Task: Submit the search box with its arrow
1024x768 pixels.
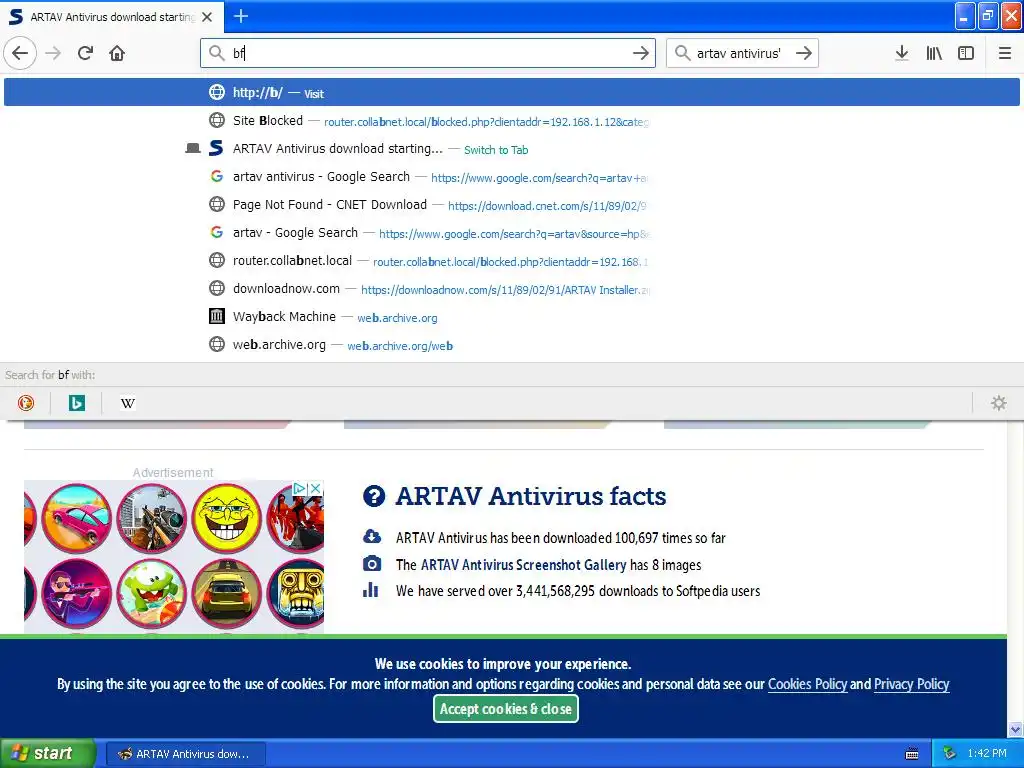Action: click(x=804, y=54)
